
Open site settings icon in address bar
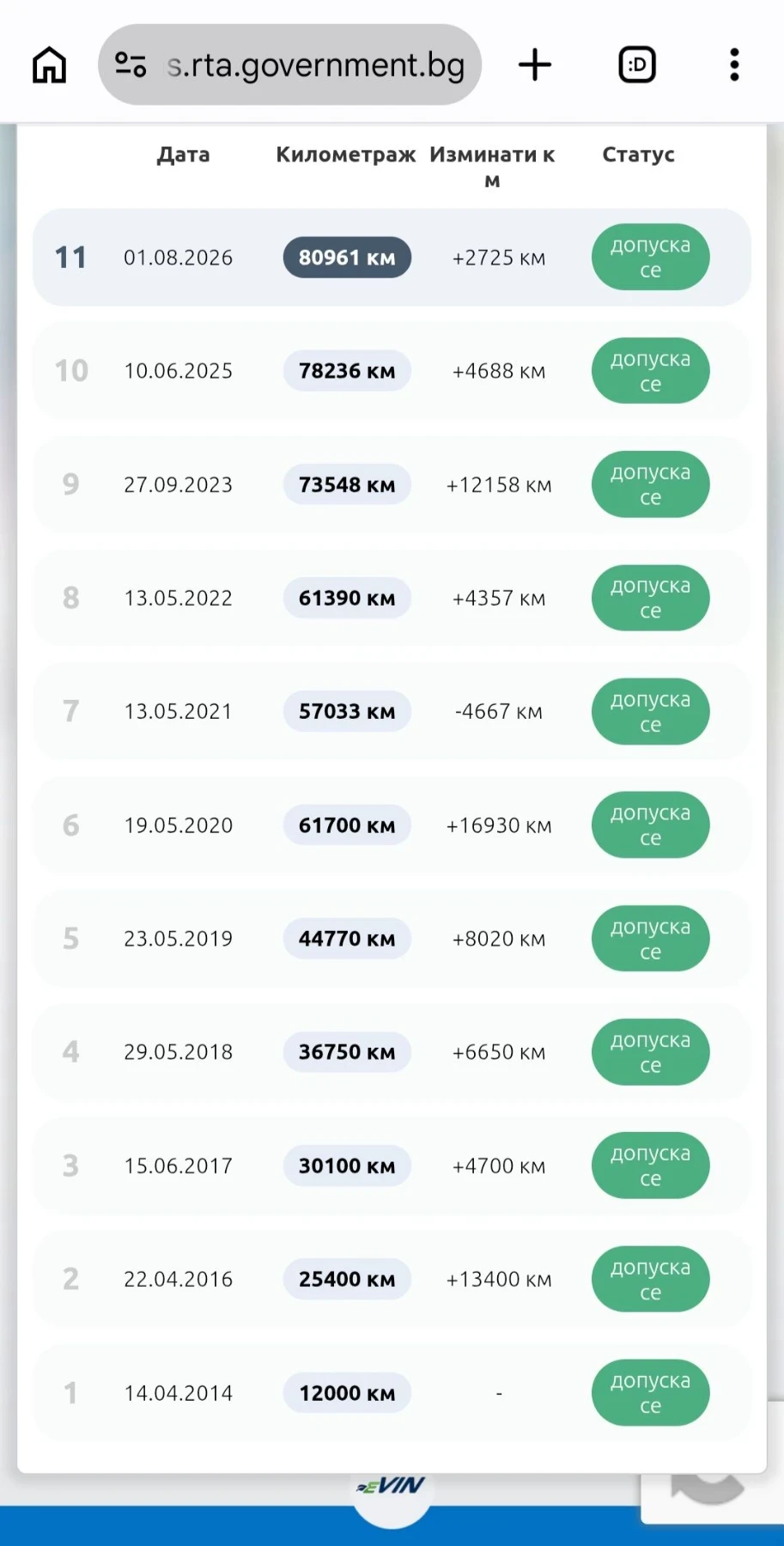pos(131,64)
